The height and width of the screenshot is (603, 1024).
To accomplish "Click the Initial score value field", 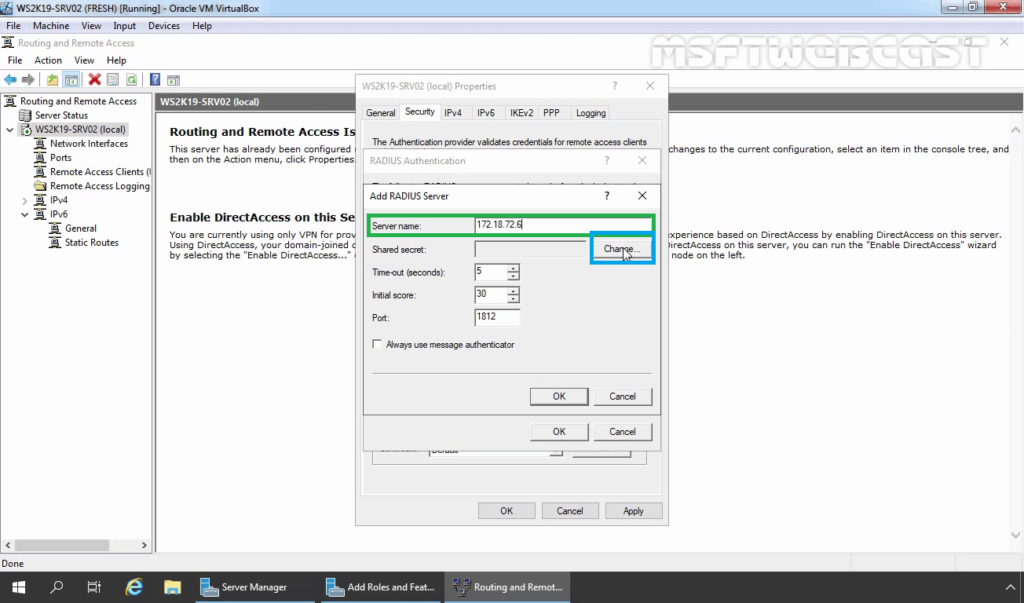I will coord(491,295).
